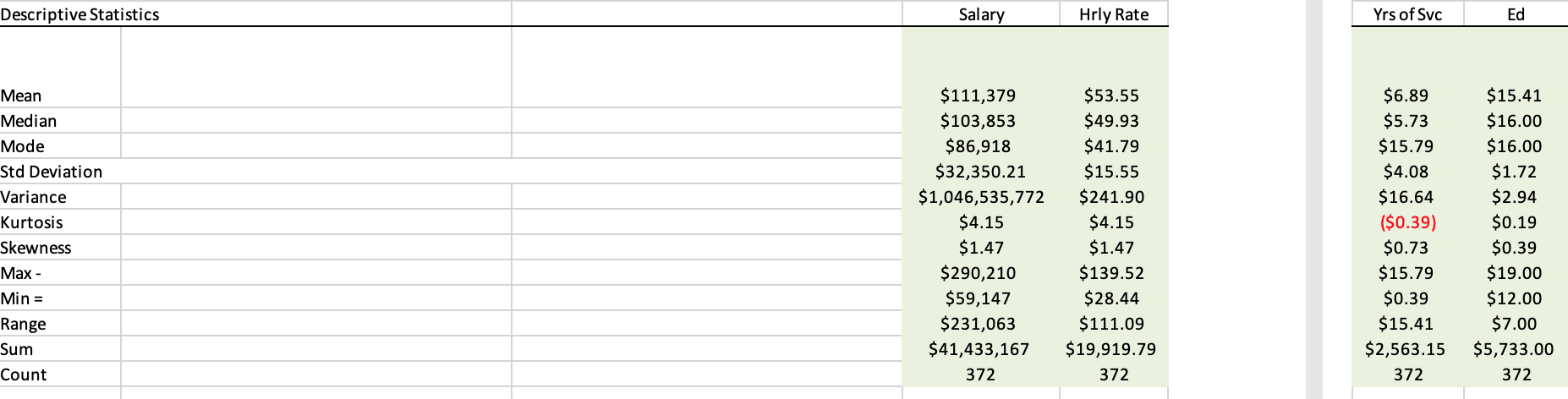The height and width of the screenshot is (399, 1568).
Task: Select the Max salary value $290,210
Action: pyautogui.click(x=979, y=273)
